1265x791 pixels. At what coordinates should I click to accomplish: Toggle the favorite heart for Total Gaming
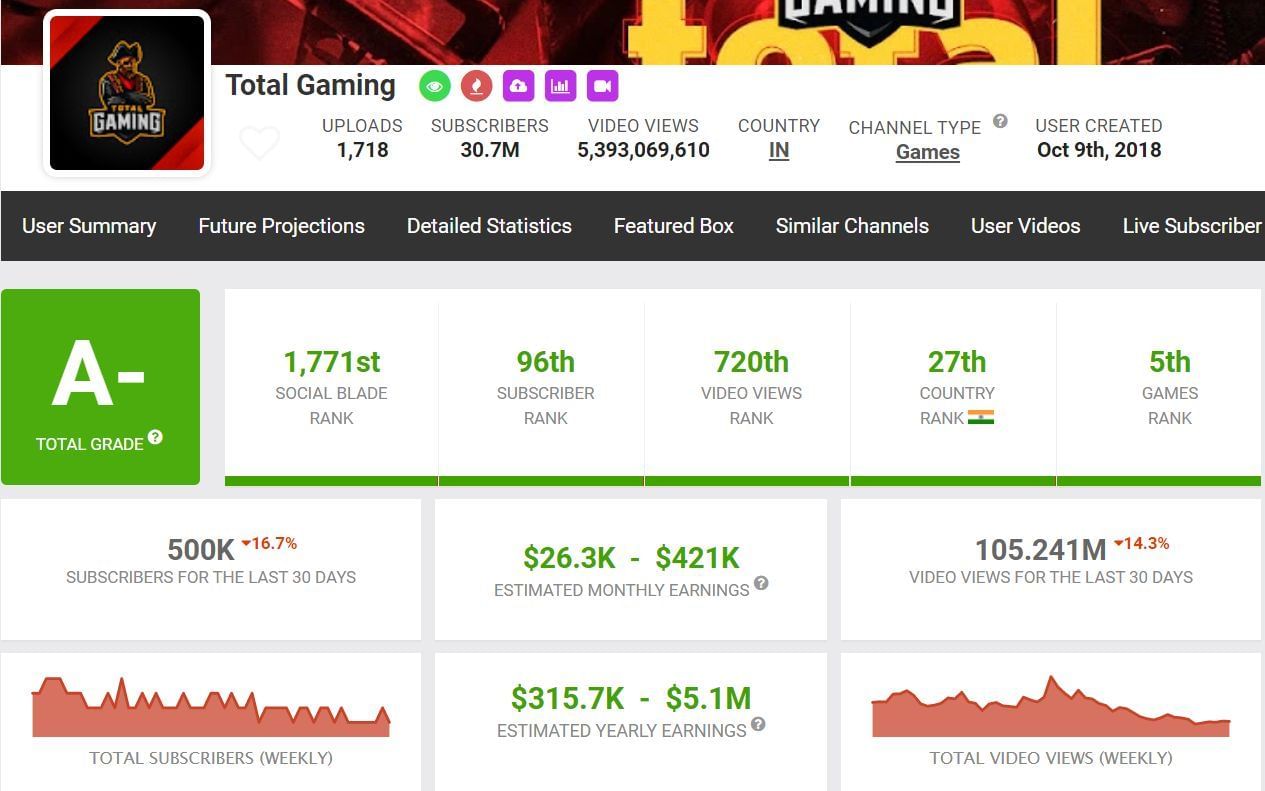point(259,143)
